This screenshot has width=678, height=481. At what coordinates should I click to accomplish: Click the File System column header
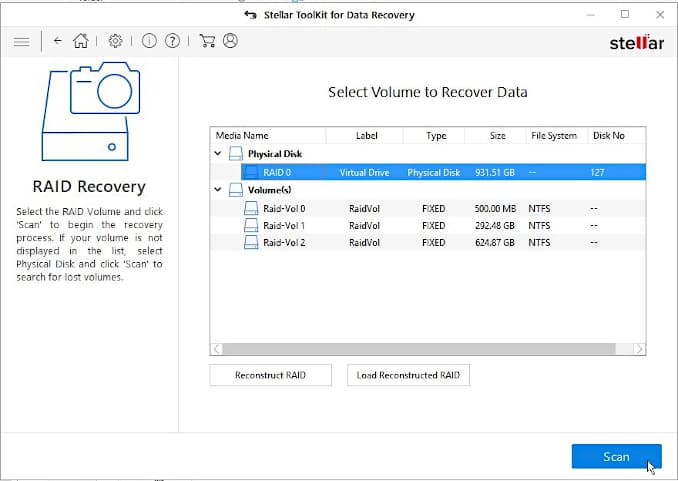557,135
